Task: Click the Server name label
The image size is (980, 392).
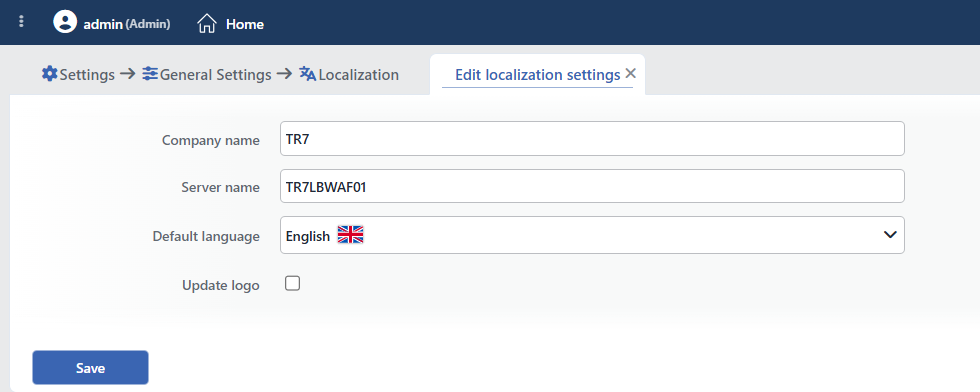Action: [221, 187]
